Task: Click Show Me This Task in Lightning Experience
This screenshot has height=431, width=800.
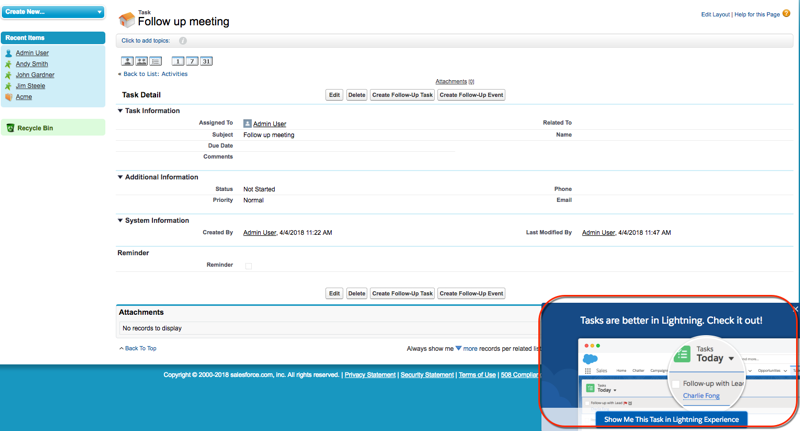Action: pos(671,419)
